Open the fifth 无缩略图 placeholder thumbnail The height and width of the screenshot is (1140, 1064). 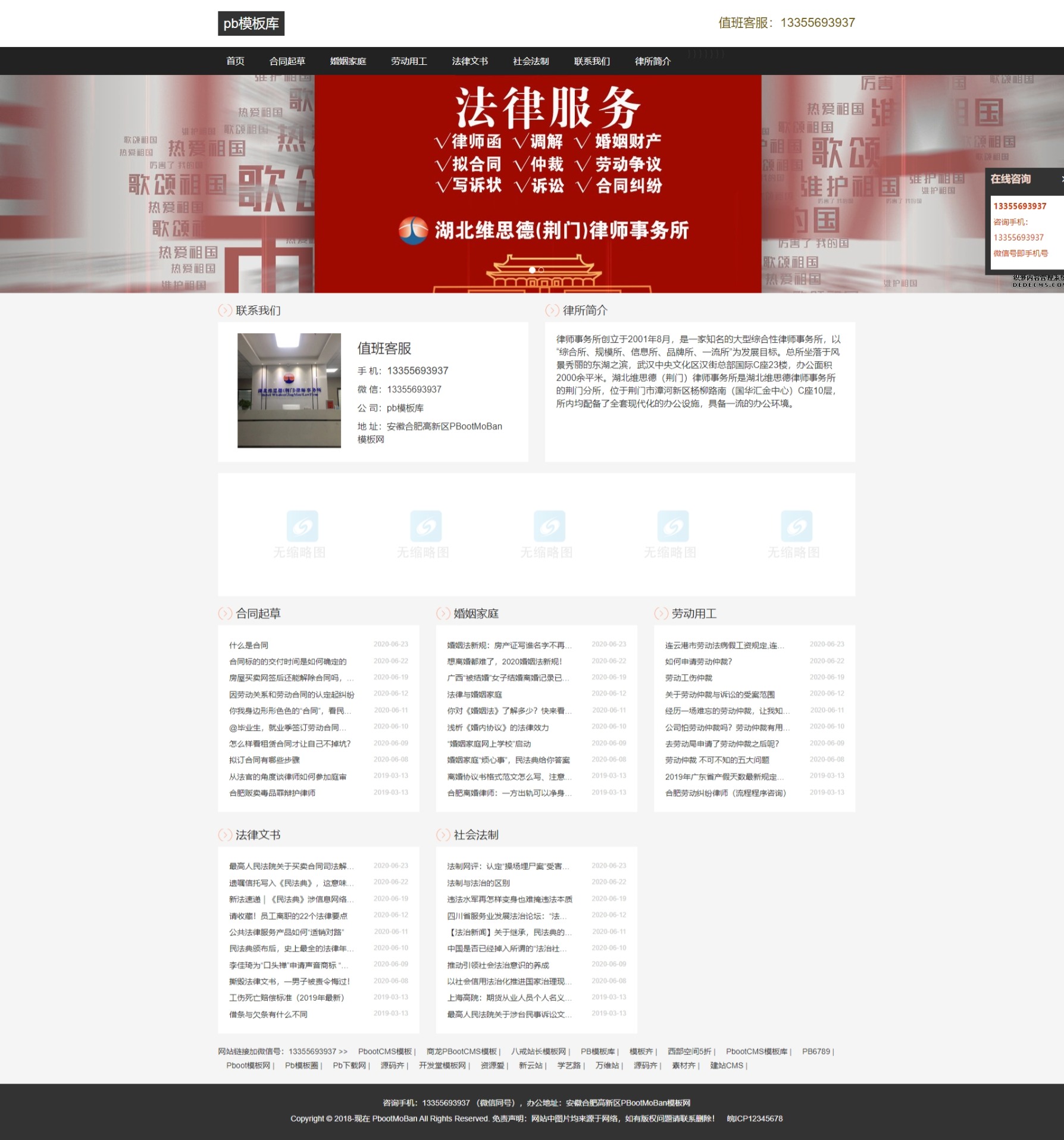[x=794, y=534]
